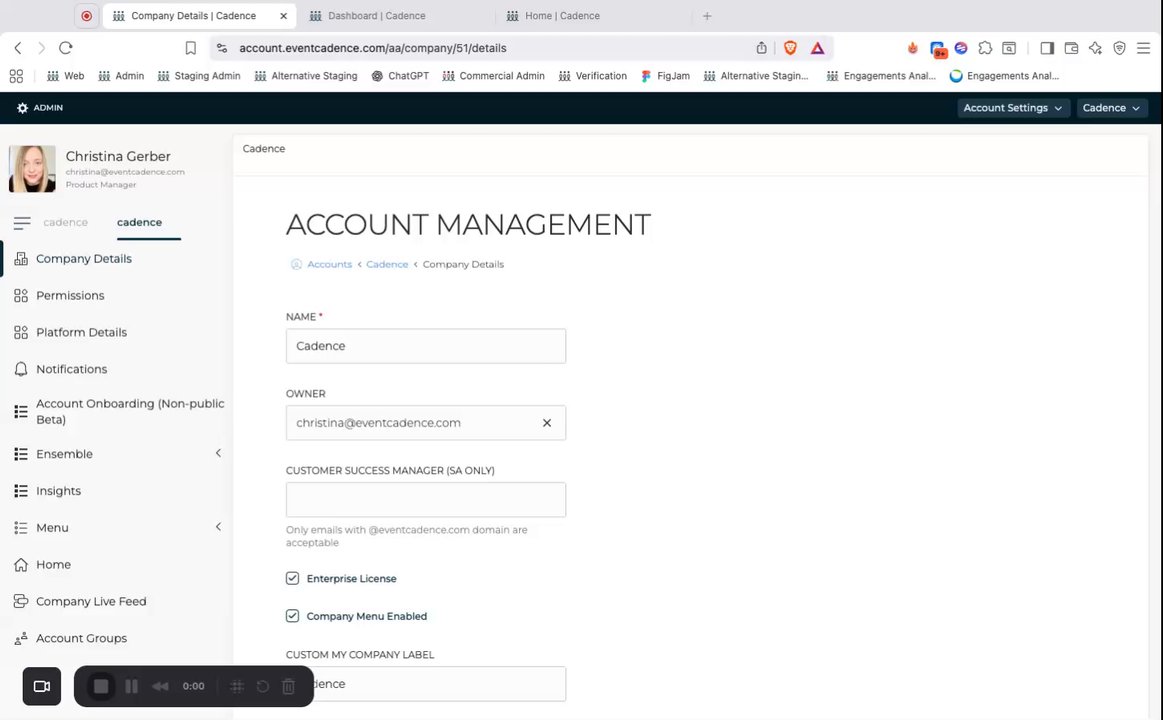Open the Cadence account dropdown
The width and height of the screenshot is (1163, 720).
click(1112, 108)
